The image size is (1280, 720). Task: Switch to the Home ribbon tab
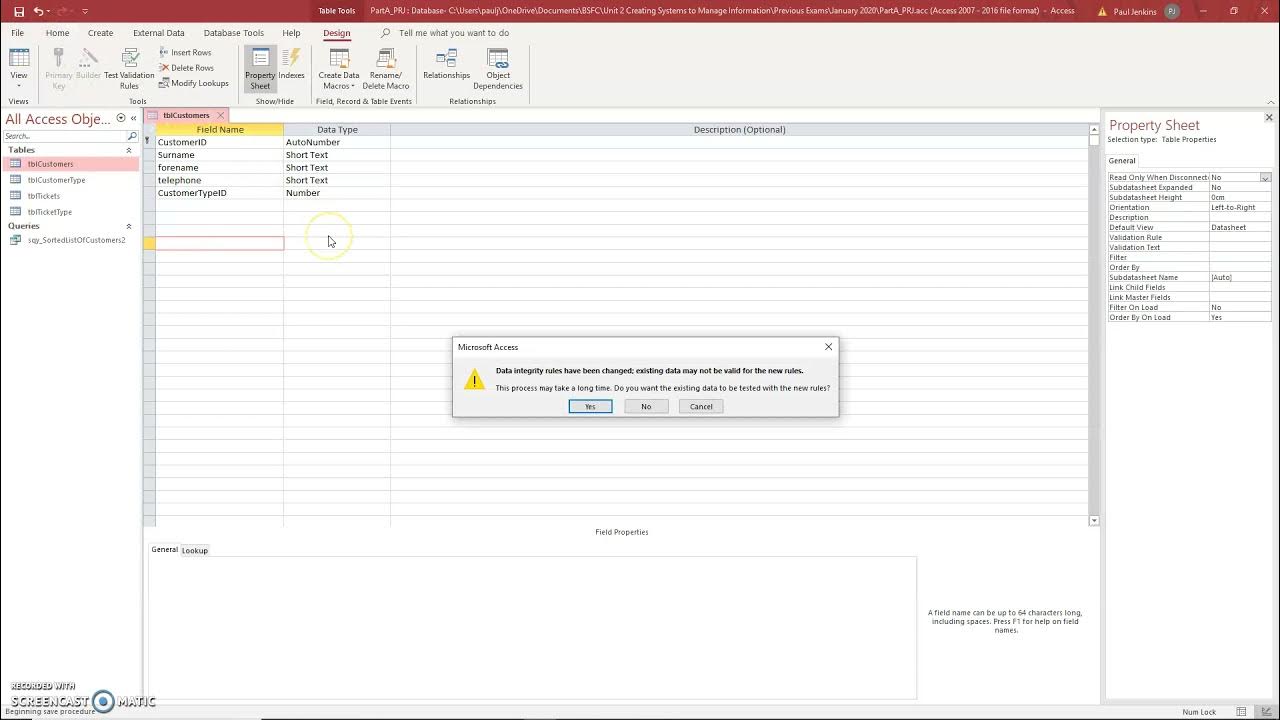point(57,33)
